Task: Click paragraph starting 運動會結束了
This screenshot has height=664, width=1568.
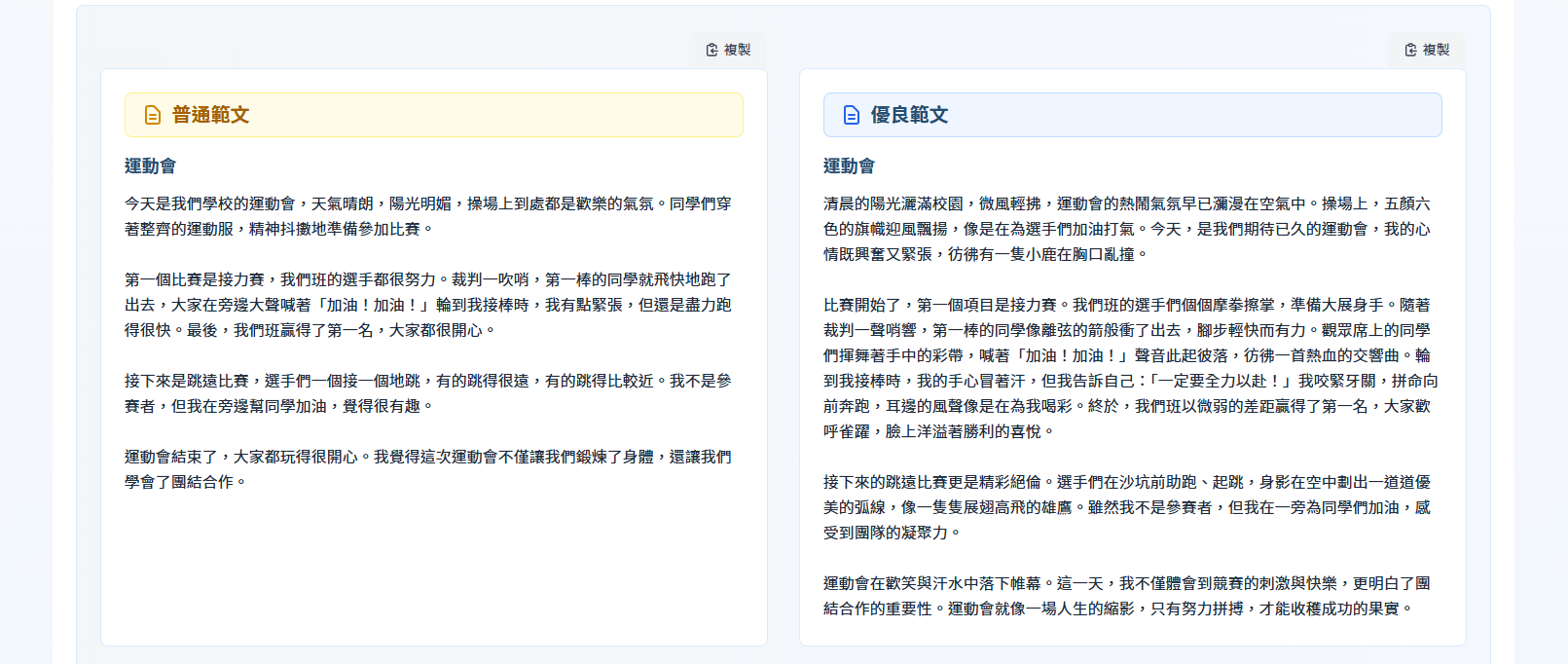Action: pos(428,469)
